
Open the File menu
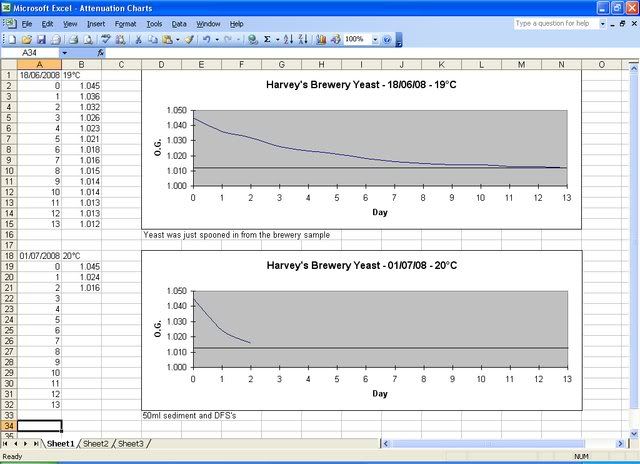27,24
